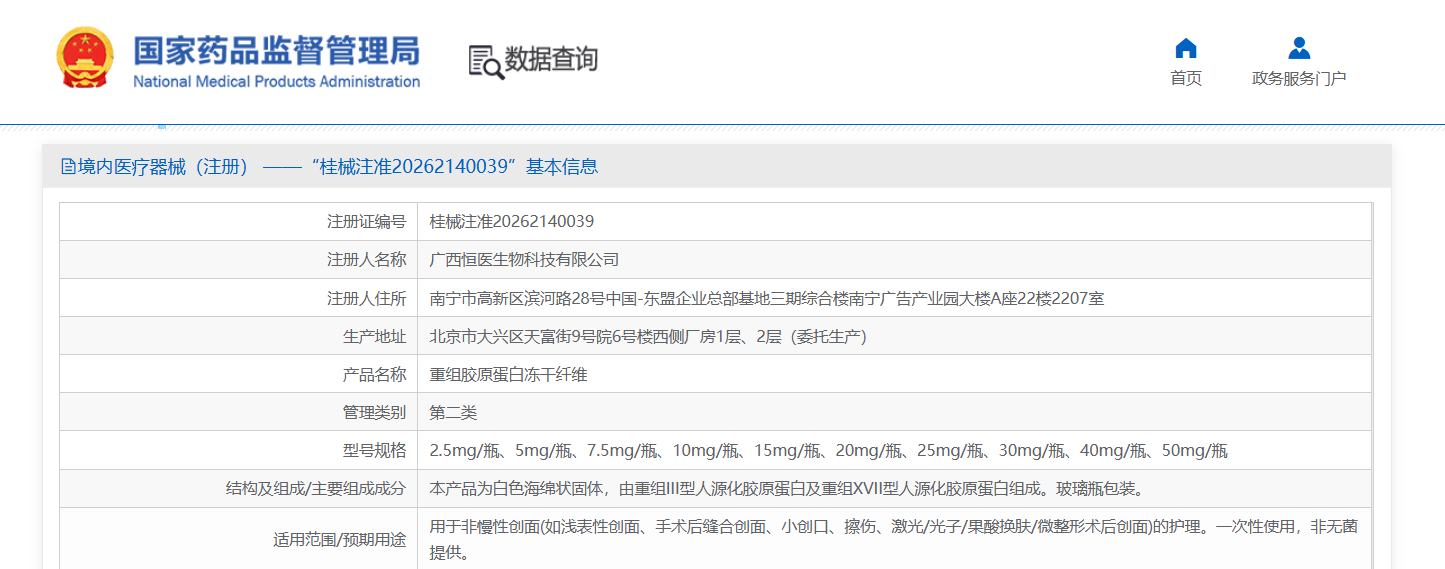Click the management category value 第二类

(x=453, y=413)
